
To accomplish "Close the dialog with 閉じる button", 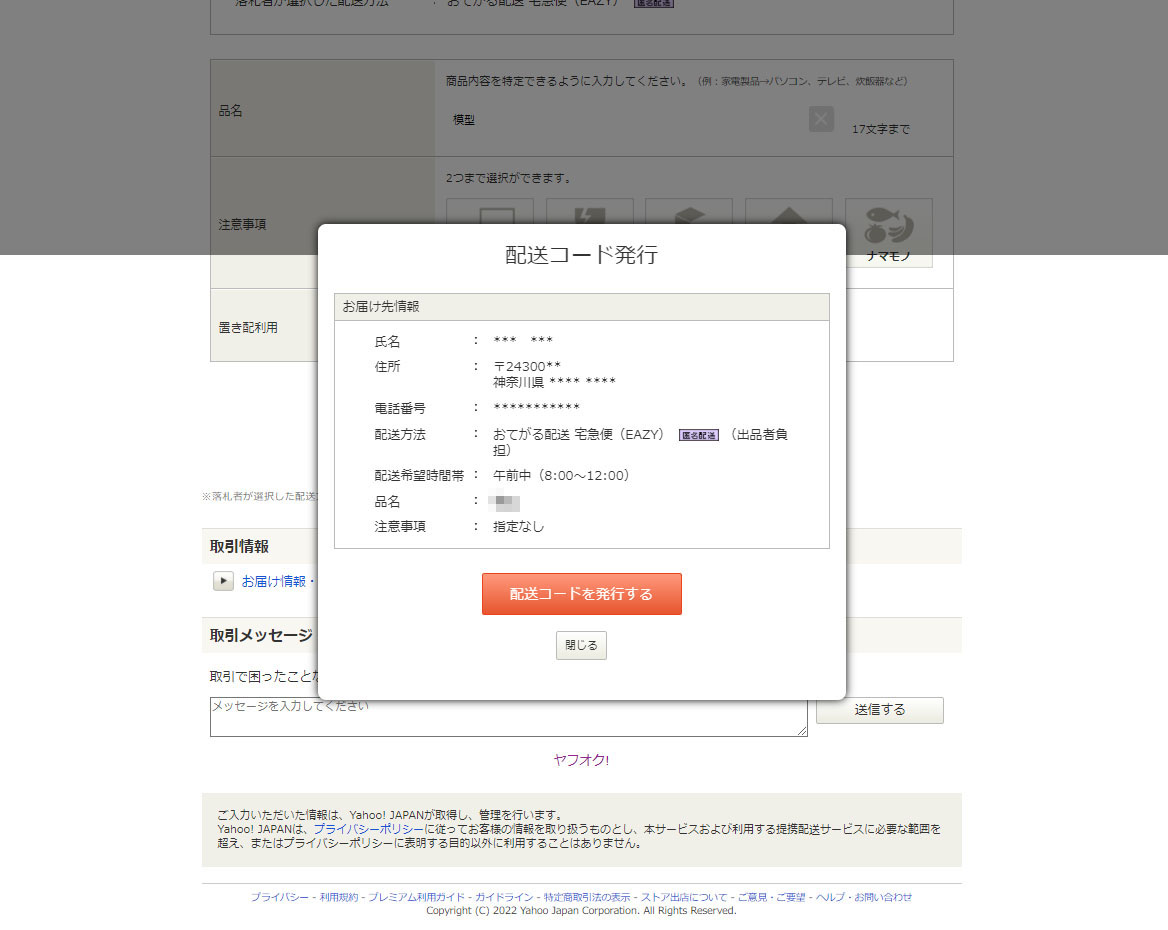I will coord(581,646).
